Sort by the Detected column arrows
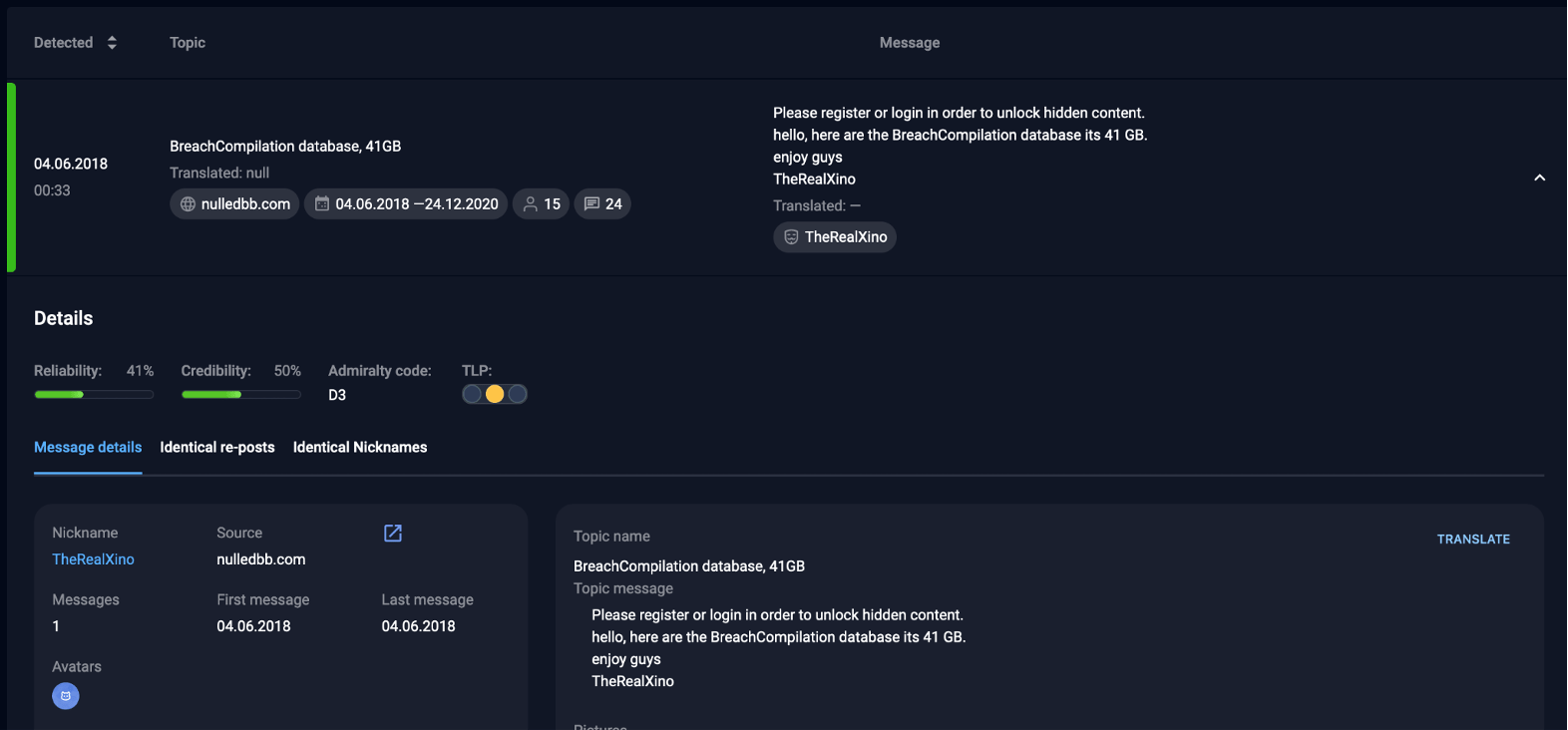 coord(112,43)
